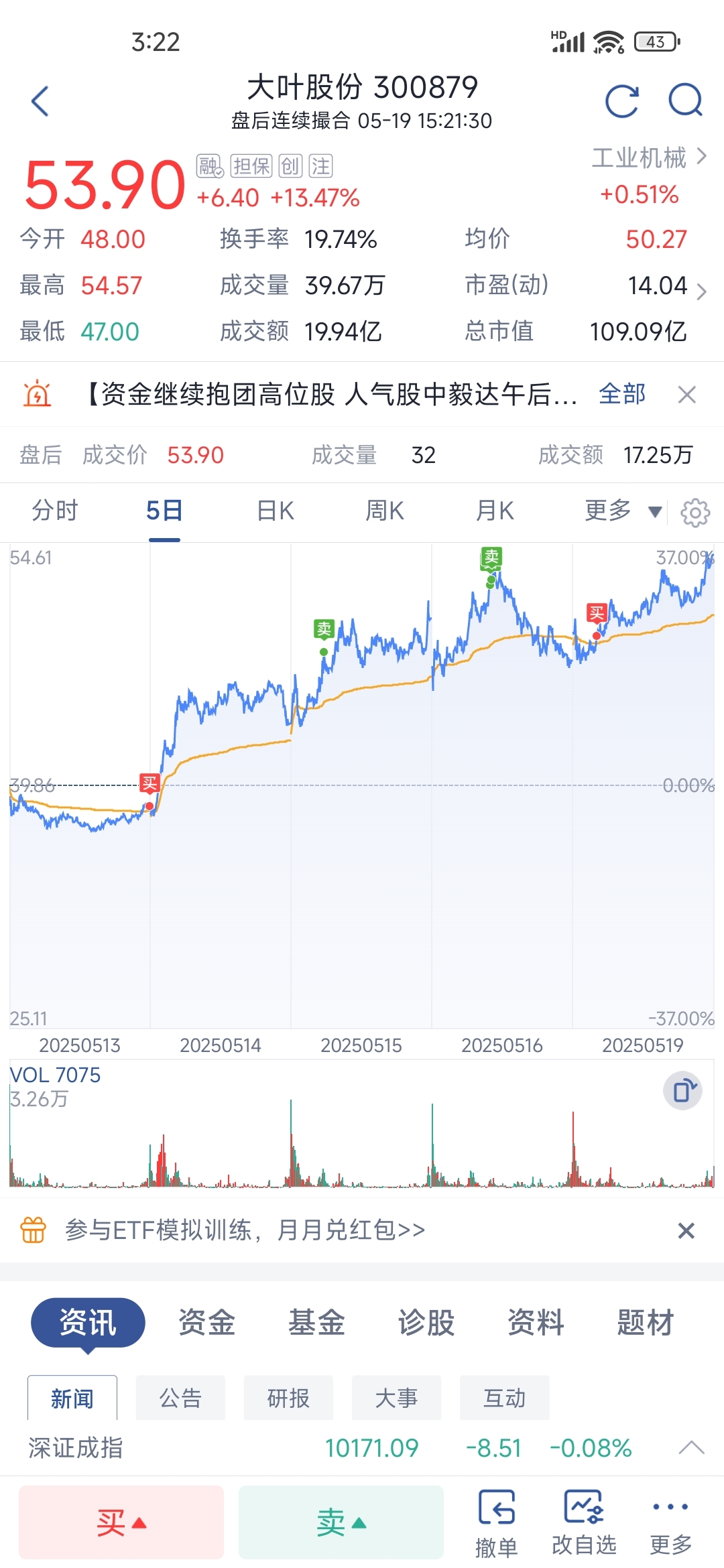Screen dimensions: 724x1568
Task: Dismiss the ETF模拟训练 promotion banner
Action: pos(686,1230)
